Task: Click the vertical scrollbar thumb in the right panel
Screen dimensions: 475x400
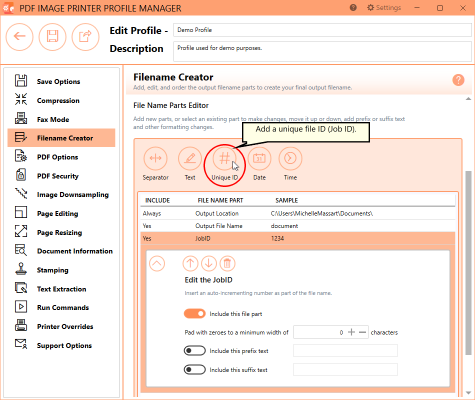Action: (x=468, y=263)
